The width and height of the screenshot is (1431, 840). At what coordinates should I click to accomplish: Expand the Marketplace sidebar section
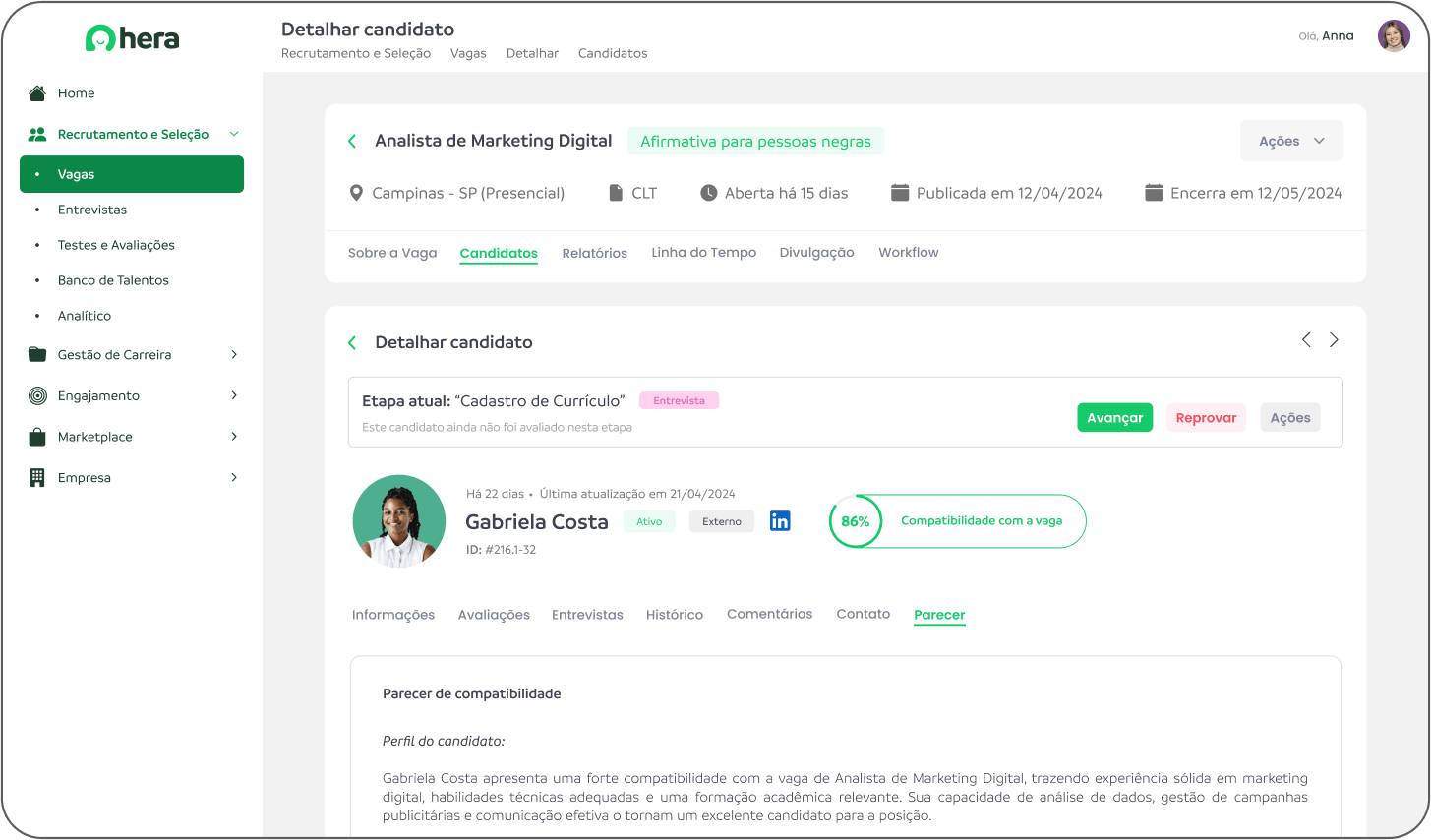pyautogui.click(x=234, y=437)
